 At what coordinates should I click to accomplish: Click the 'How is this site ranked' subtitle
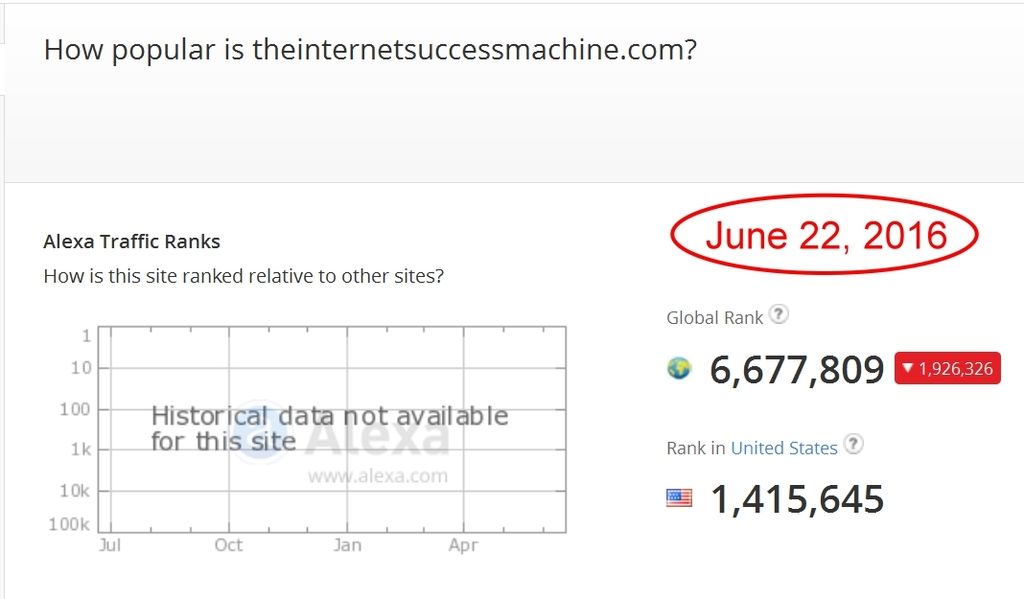click(244, 276)
